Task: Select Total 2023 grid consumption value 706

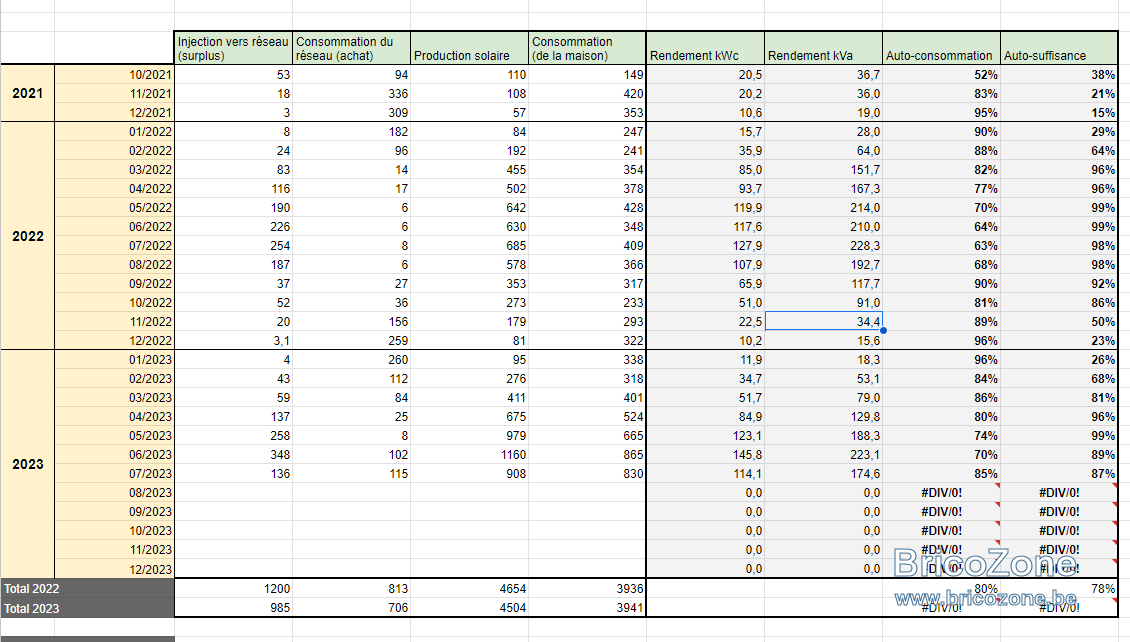Action: pyautogui.click(x=351, y=608)
